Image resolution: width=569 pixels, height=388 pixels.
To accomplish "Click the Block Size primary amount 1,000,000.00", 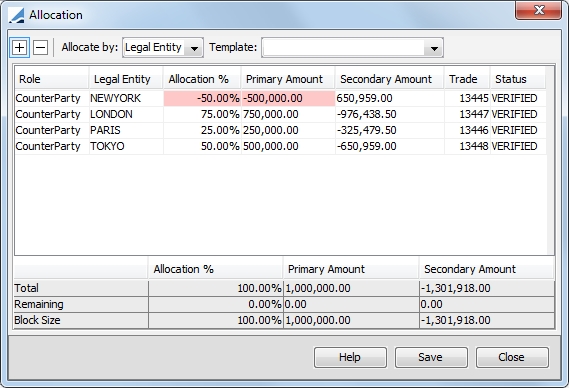I will (351, 320).
